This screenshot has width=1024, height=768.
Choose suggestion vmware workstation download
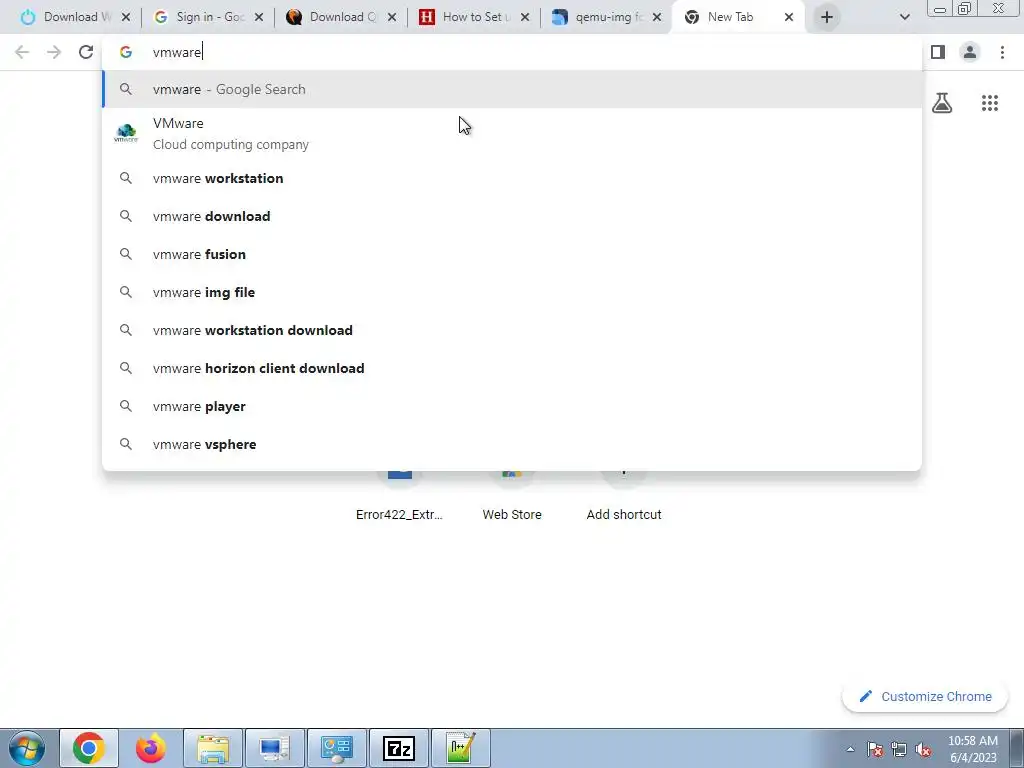[512, 330]
